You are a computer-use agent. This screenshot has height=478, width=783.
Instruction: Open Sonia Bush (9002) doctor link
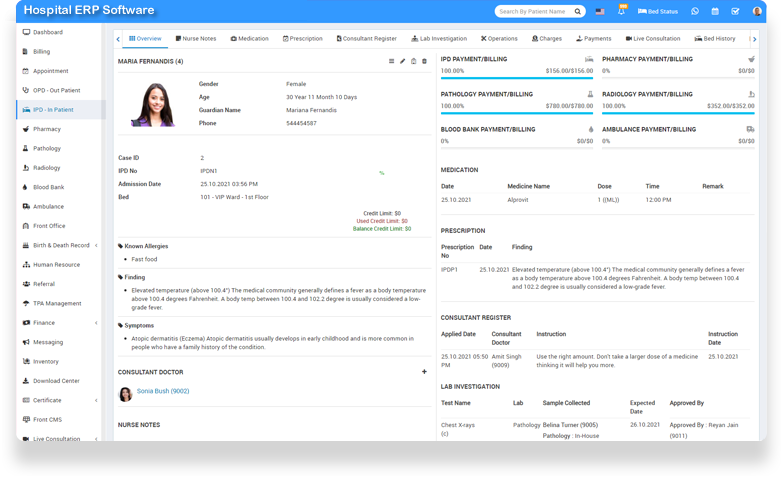pos(163,391)
